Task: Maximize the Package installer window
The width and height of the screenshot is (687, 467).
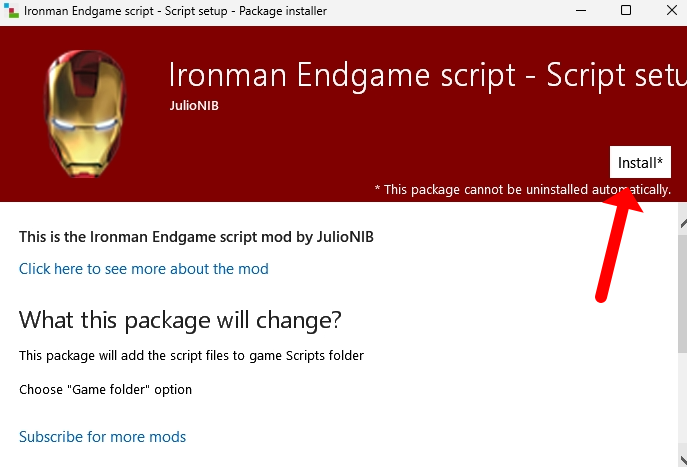Action: coord(626,11)
